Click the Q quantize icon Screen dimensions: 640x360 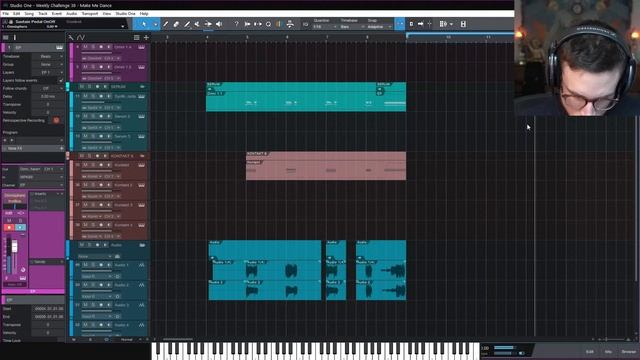[269, 24]
